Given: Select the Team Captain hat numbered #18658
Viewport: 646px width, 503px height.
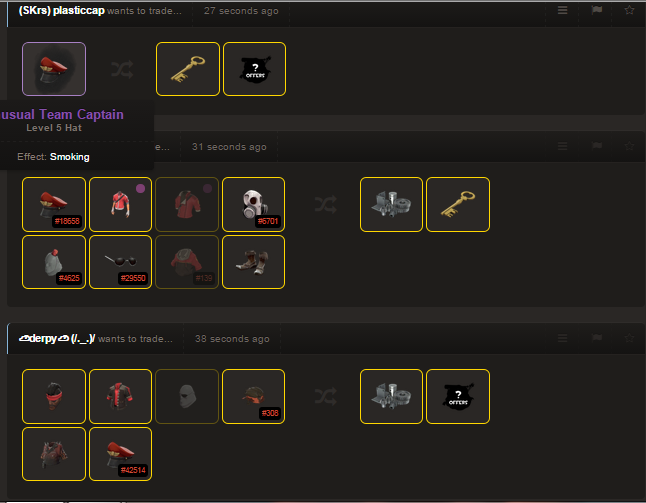Looking at the screenshot, I should pos(54,204).
